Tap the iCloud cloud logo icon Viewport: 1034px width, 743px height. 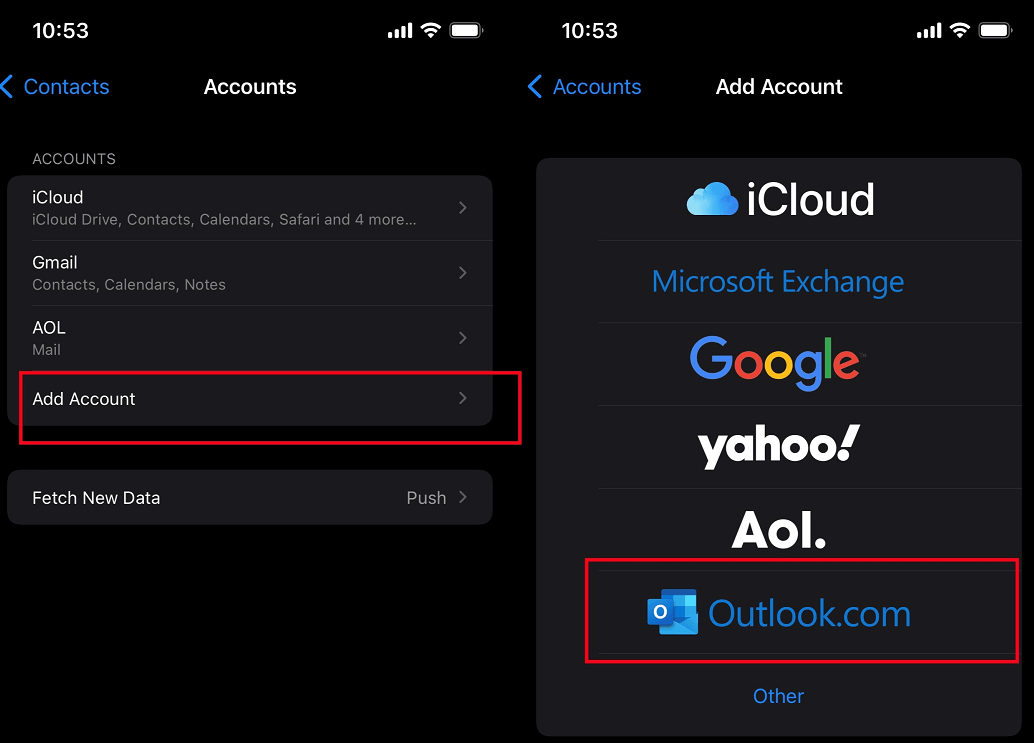[x=712, y=199]
